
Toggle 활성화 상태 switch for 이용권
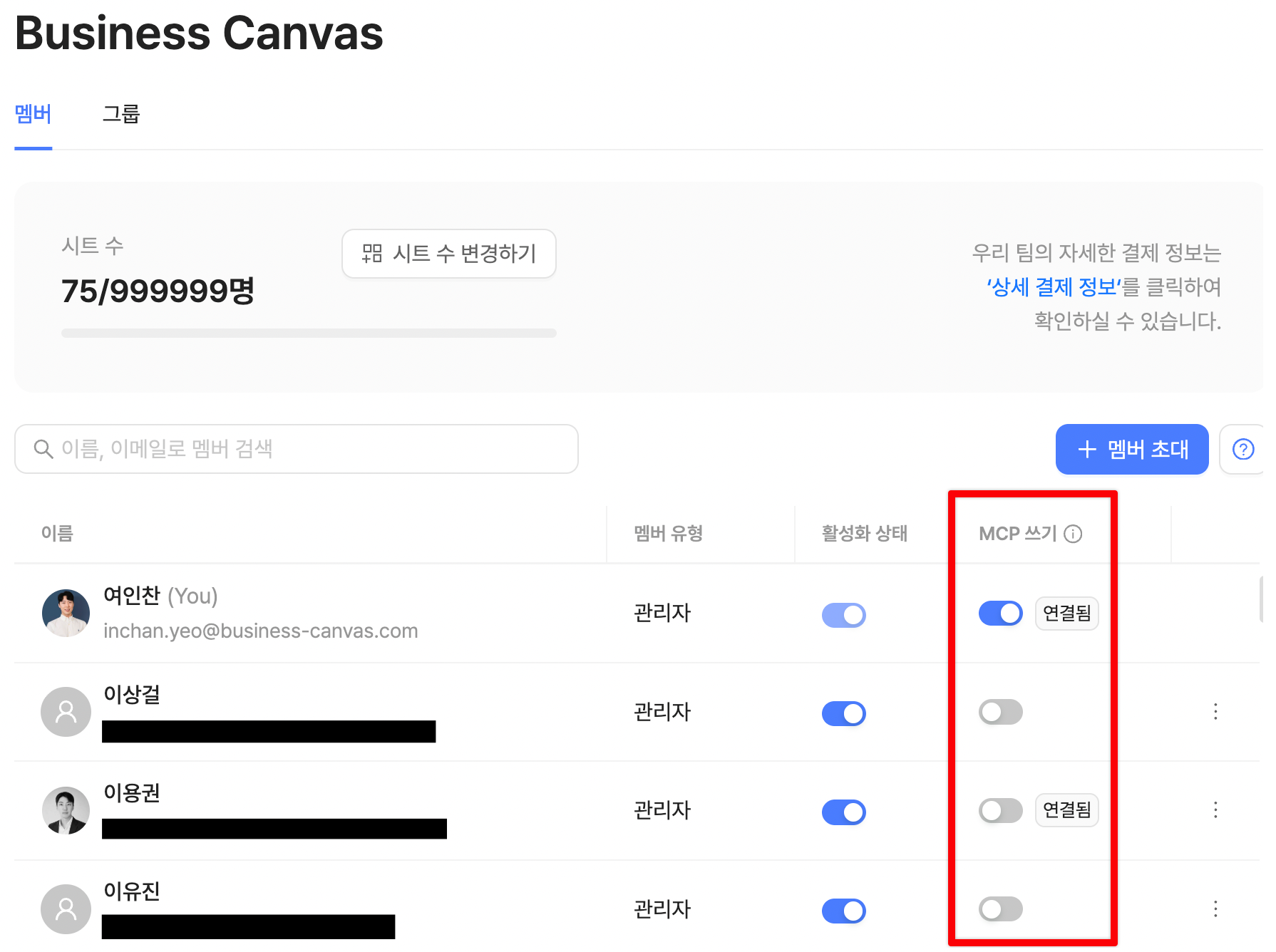[x=844, y=812]
